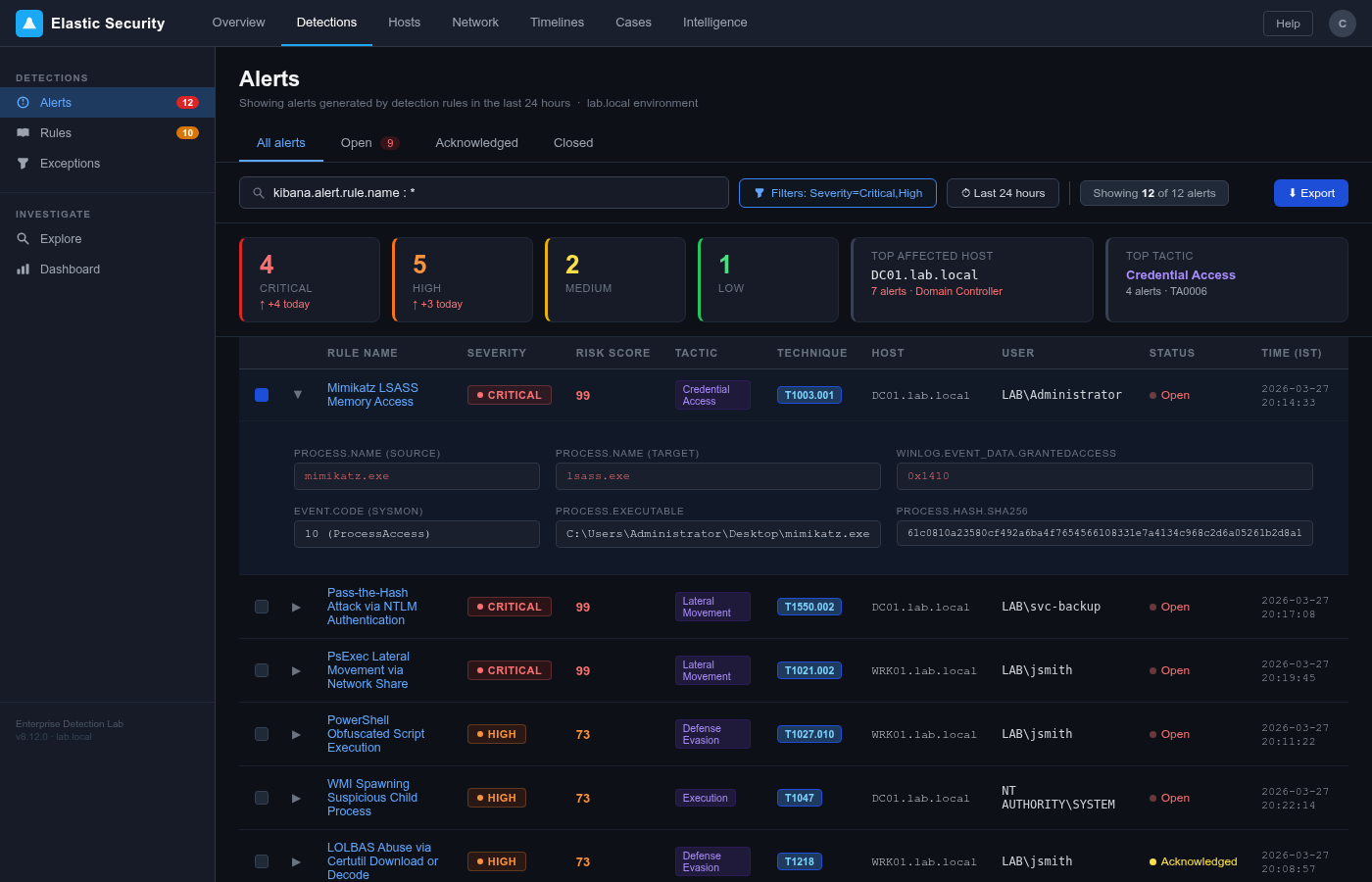Click the user avatar in top bar
Image resolution: width=1372 pixels, height=882 pixels.
pos(1342,23)
